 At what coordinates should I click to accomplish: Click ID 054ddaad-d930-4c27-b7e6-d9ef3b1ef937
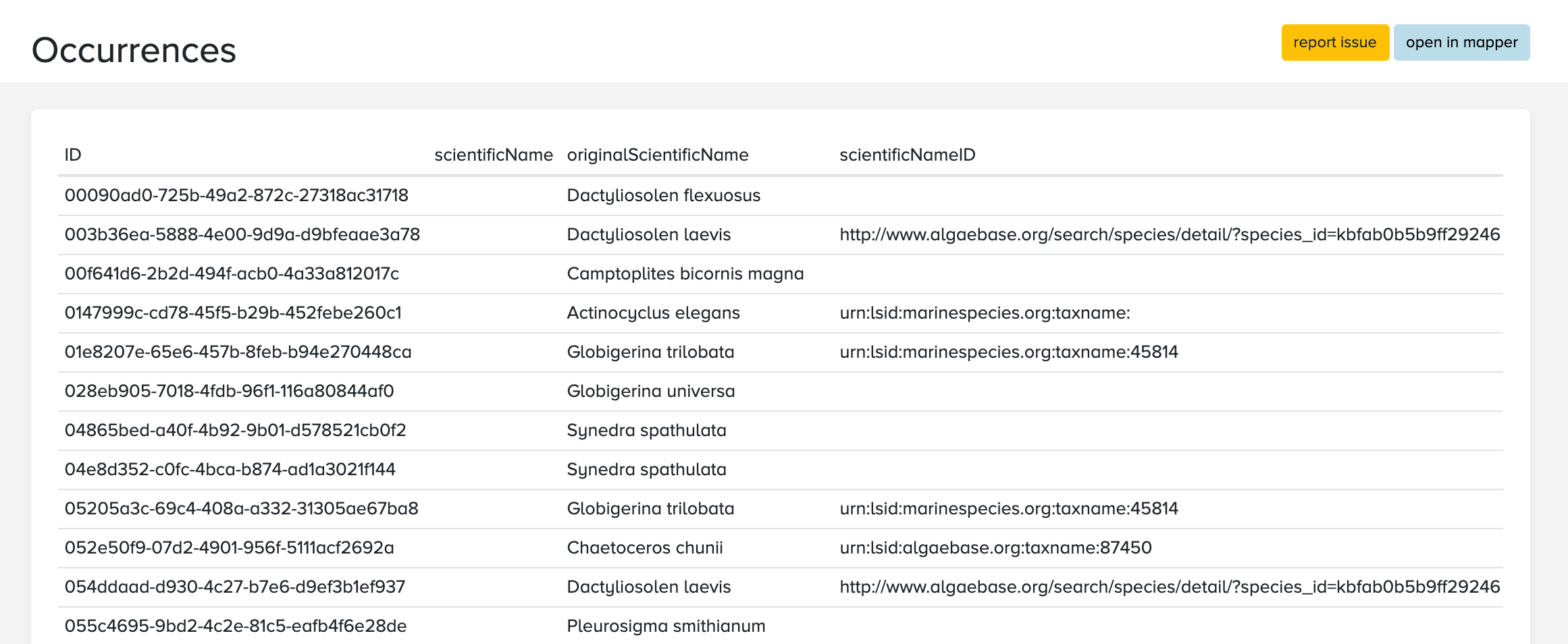coord(235,587)
